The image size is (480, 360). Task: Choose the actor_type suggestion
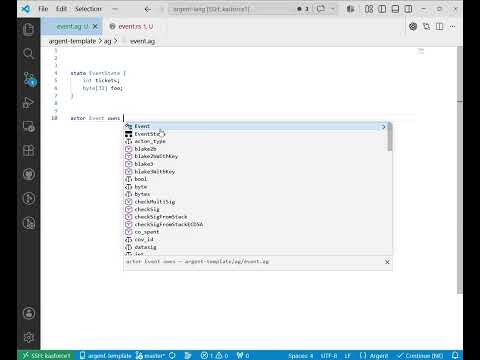click(256, 141)
